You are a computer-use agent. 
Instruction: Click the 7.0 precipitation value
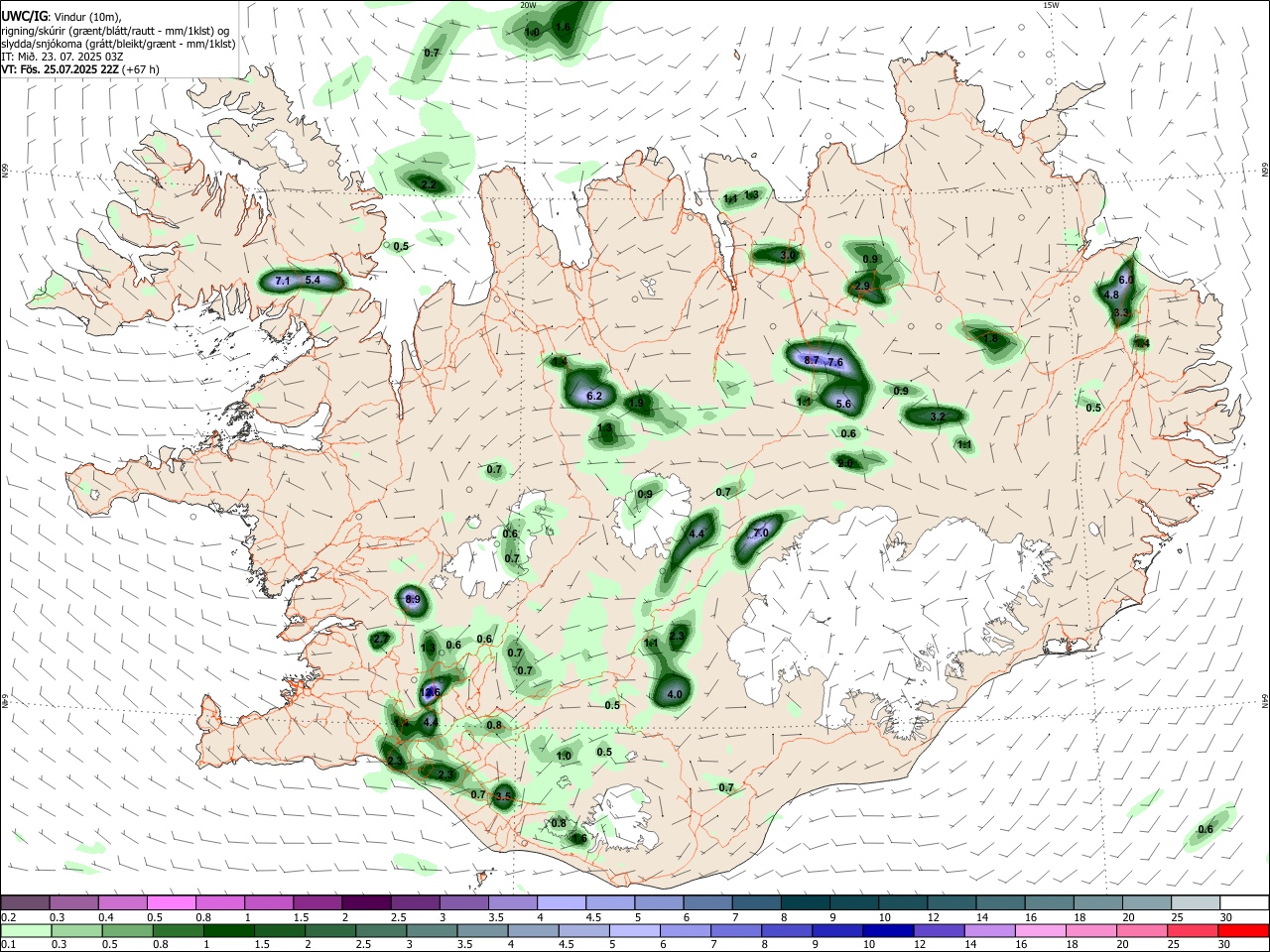click(x=761, y=533)
